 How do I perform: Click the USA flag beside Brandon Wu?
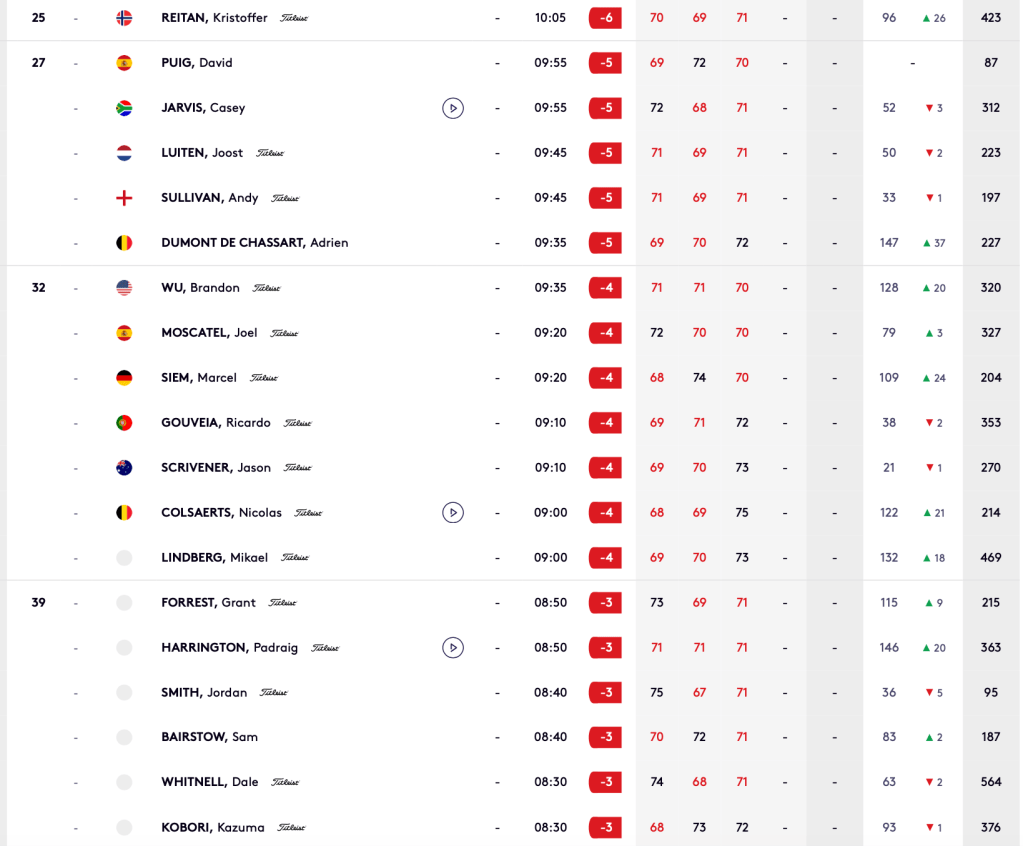click(124, 288)
